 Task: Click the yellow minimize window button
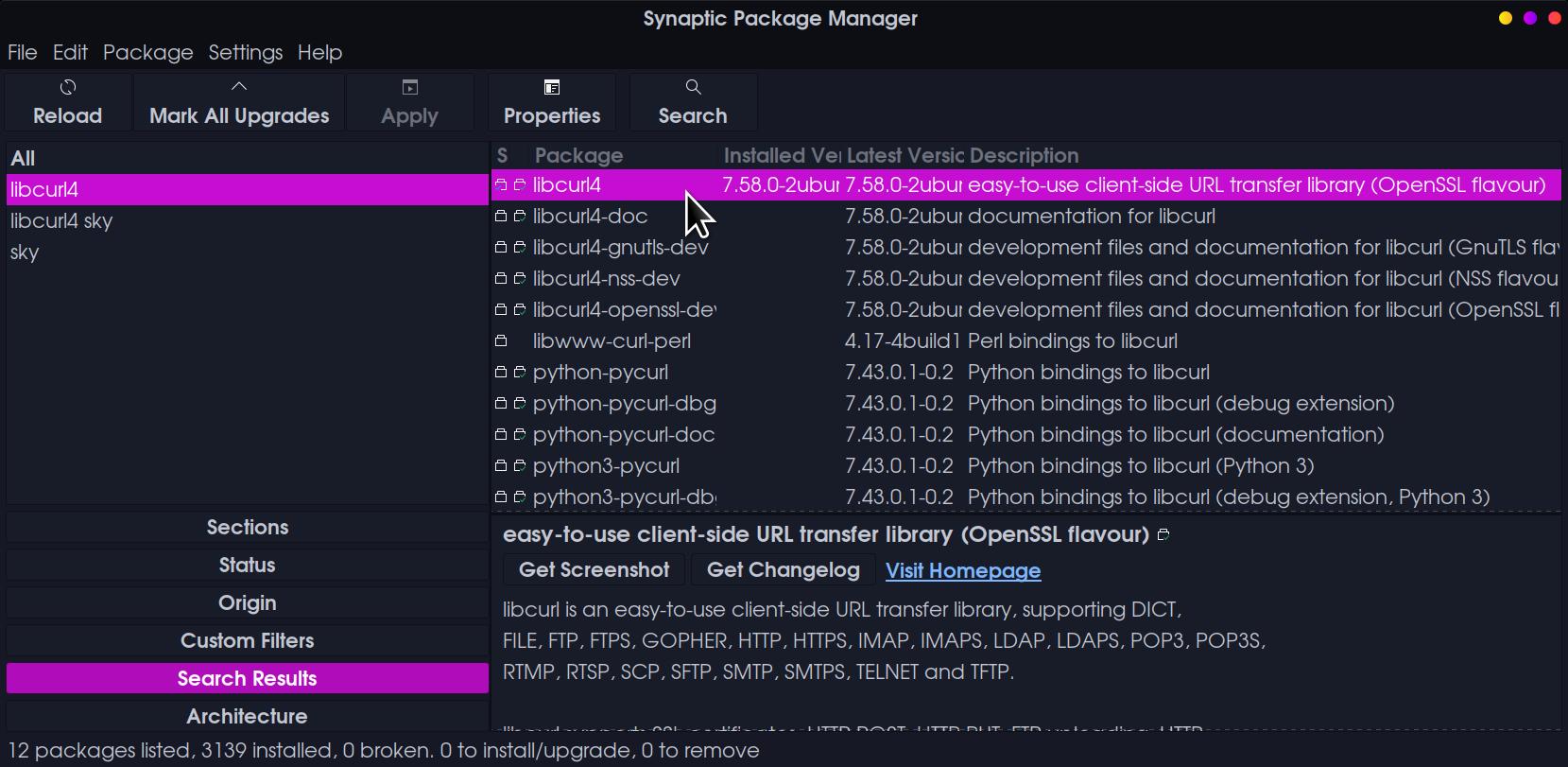point(1506,19)
